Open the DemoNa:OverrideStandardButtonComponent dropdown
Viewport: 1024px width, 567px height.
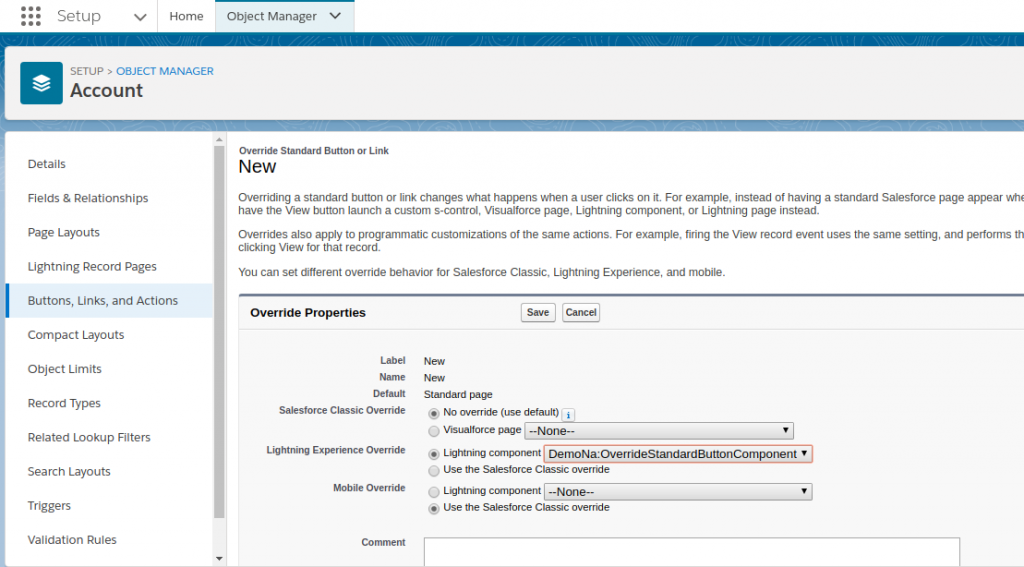point(678,454)
